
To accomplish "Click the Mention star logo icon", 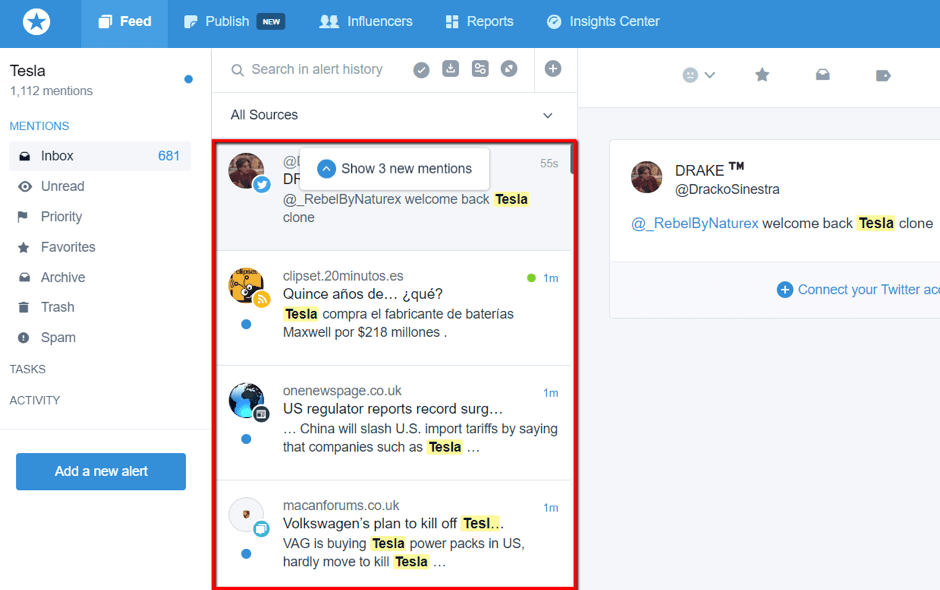I will (37, 23).
